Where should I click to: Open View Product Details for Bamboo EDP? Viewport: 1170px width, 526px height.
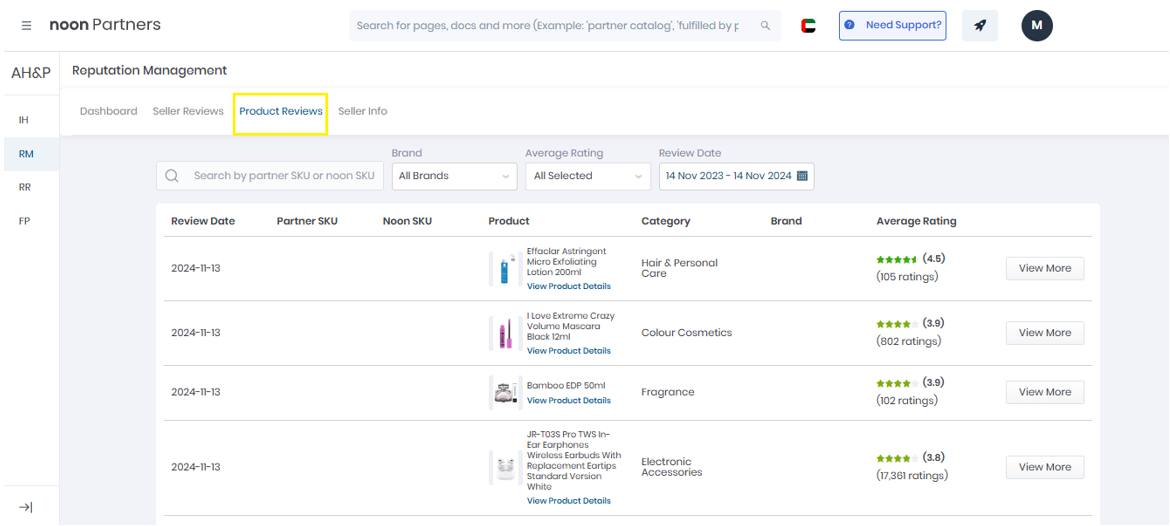(569, 401)
